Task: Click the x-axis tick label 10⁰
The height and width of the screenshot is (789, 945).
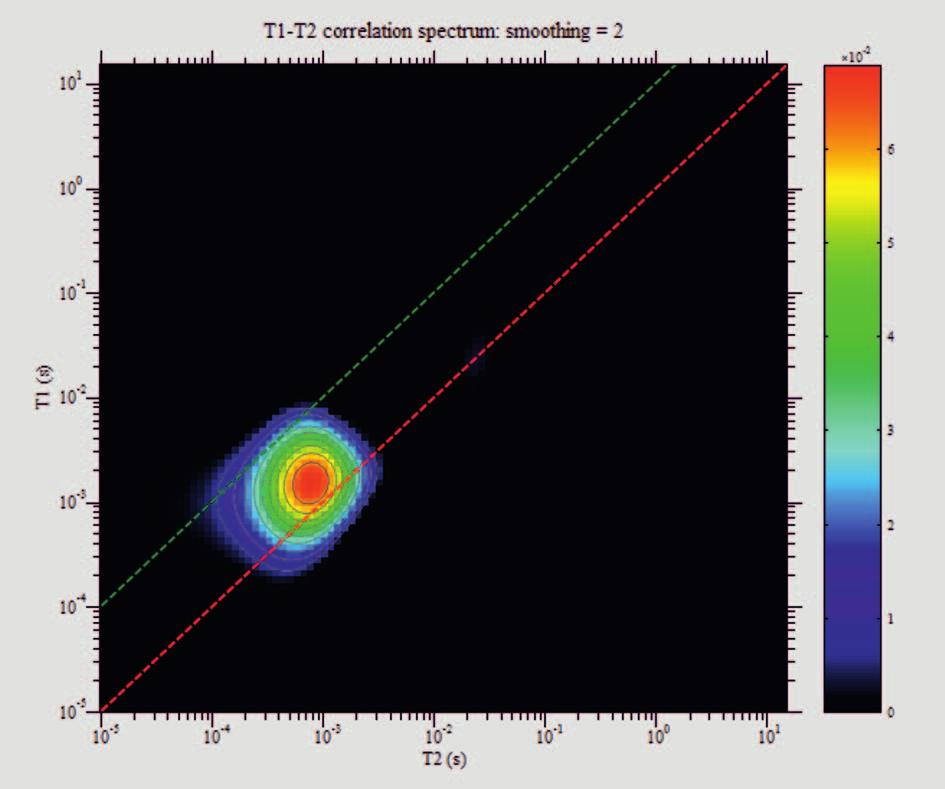Action: (x=657, y=735)
